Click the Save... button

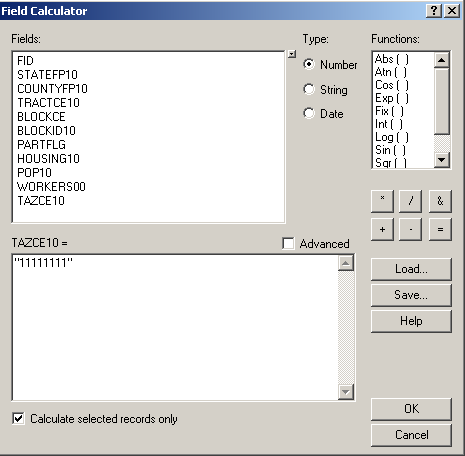pyautogui.click(x=411, y=295)
